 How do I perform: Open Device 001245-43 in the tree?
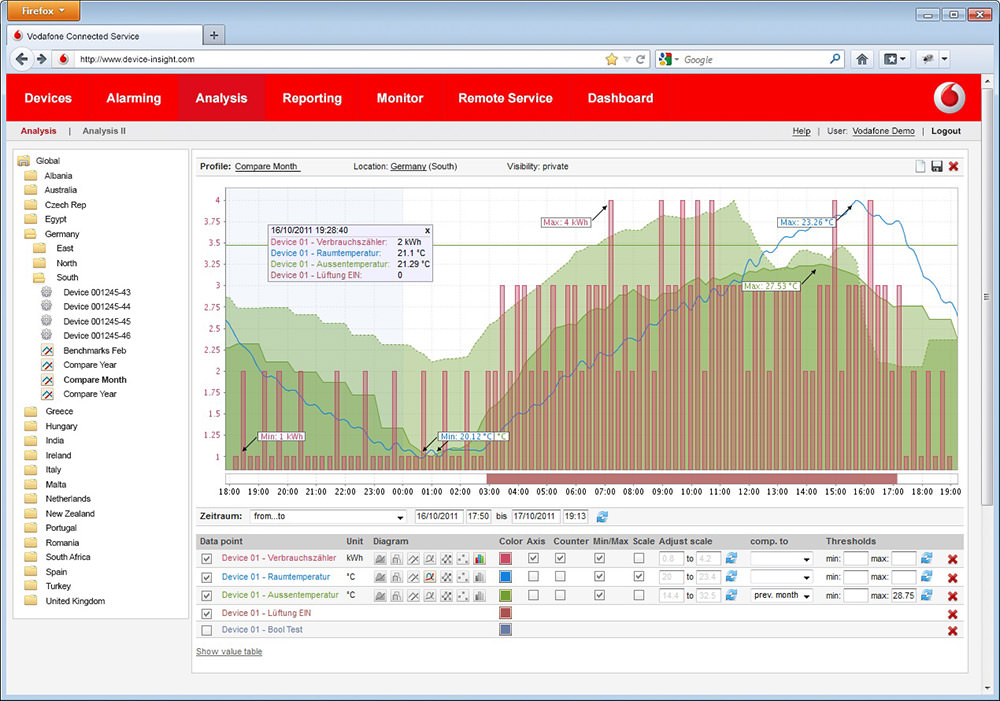tap(97, 292)
